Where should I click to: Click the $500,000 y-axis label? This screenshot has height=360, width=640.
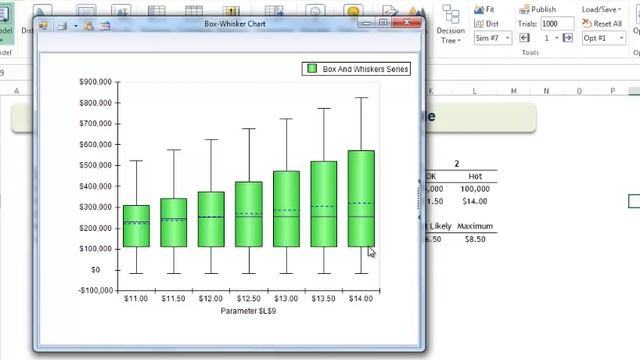pyautogui.click(x=96, y=165)
